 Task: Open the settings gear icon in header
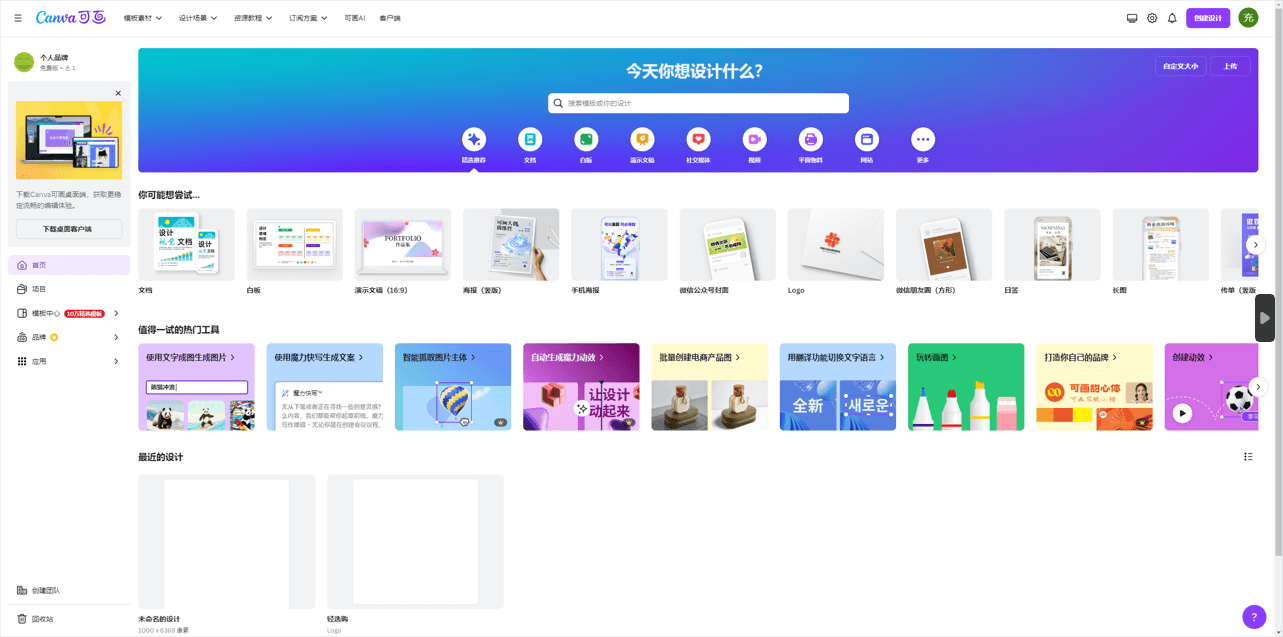click(1152, 18)
